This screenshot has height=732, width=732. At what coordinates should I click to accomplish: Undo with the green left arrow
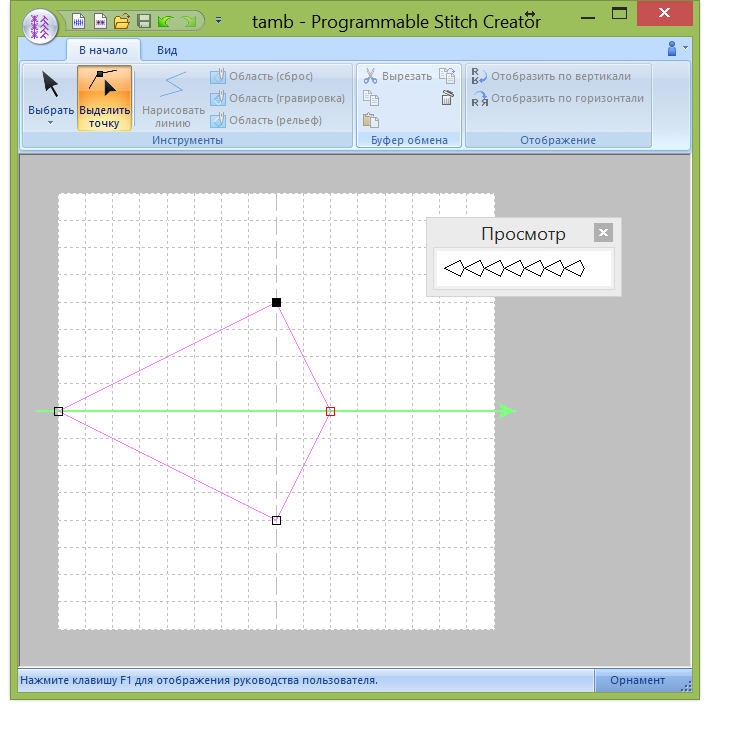pyautogui.click(x=166, y=21)
